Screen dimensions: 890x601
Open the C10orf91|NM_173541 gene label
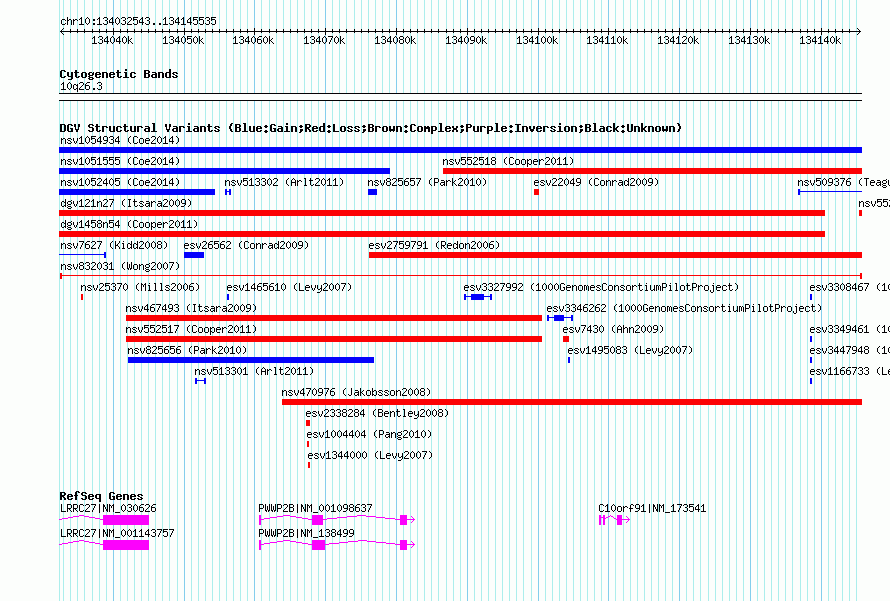[x=652, y=508]
